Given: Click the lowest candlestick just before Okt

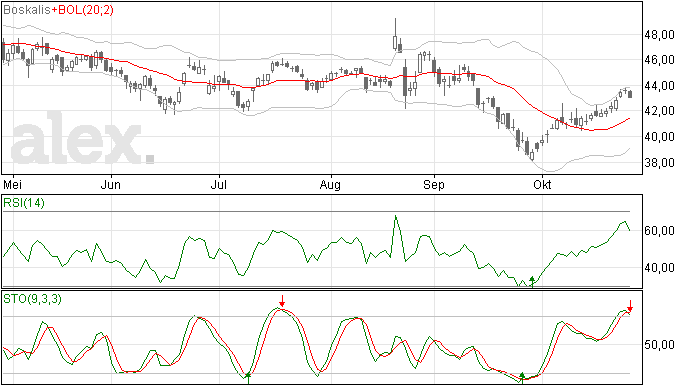Looking at the screenshot, I should [x=532, y=155].
